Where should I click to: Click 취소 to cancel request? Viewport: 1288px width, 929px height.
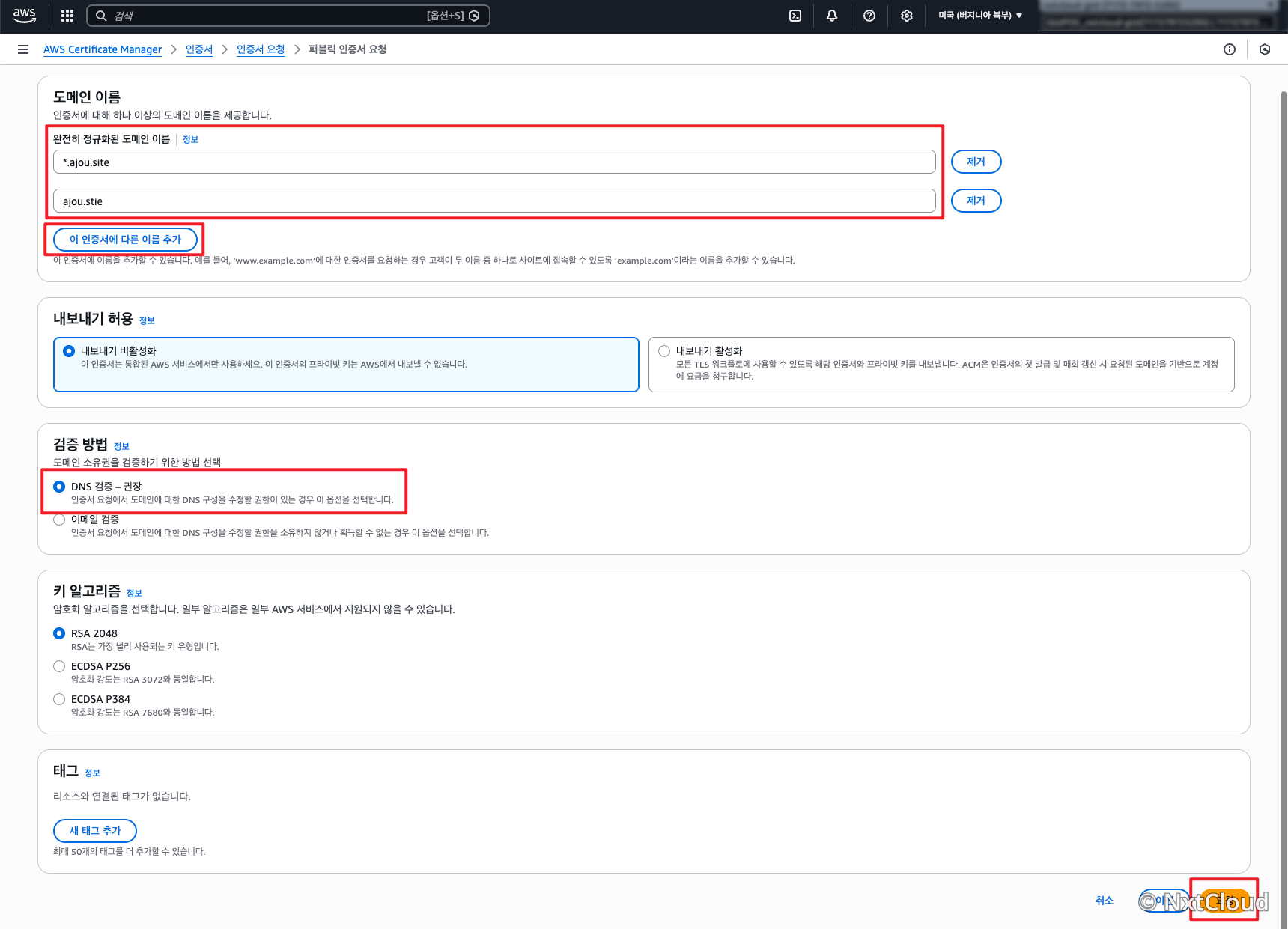pyautogui.click(x=1105, y=901)
